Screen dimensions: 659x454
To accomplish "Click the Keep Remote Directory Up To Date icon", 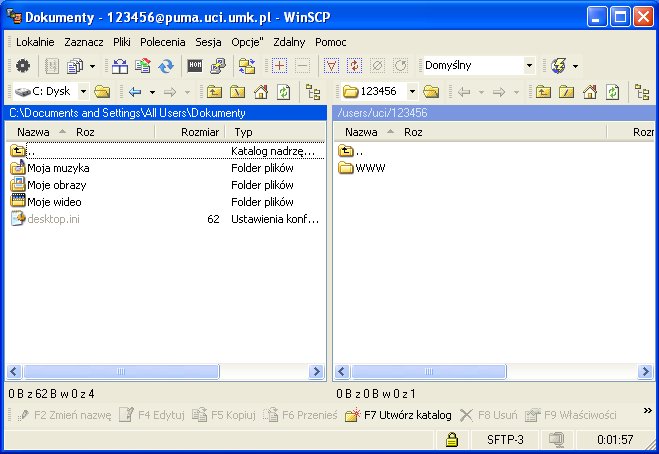I will coord(143,66).
